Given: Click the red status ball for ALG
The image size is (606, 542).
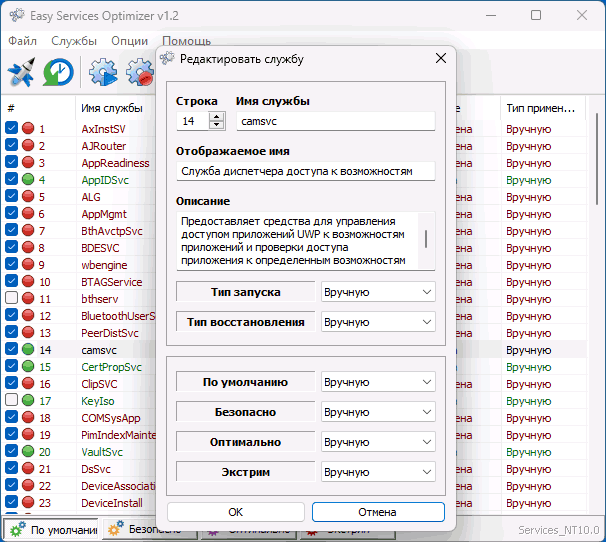Looking at the screenshot, I should point(28,196).
